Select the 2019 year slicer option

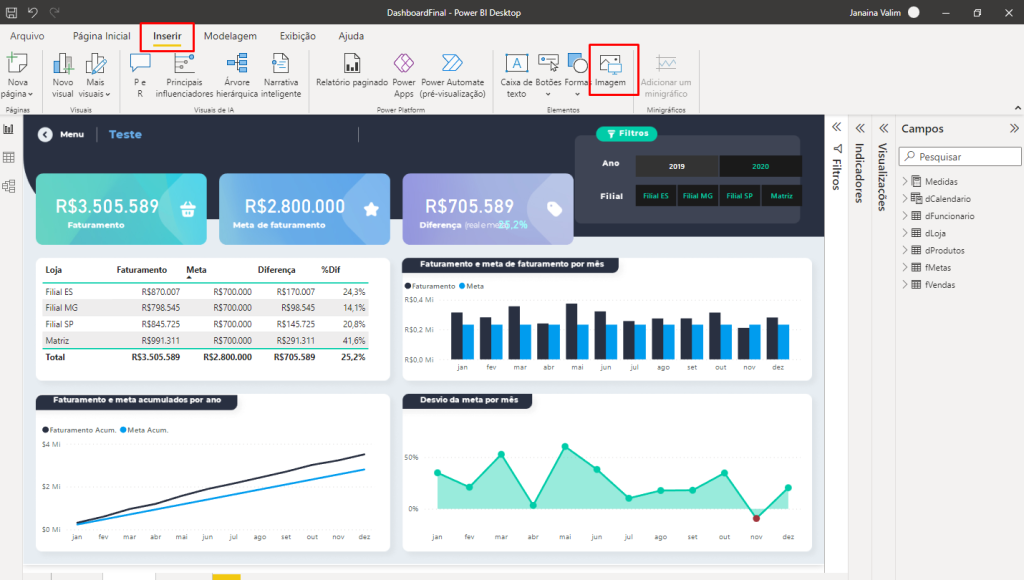tap(676, 167)
